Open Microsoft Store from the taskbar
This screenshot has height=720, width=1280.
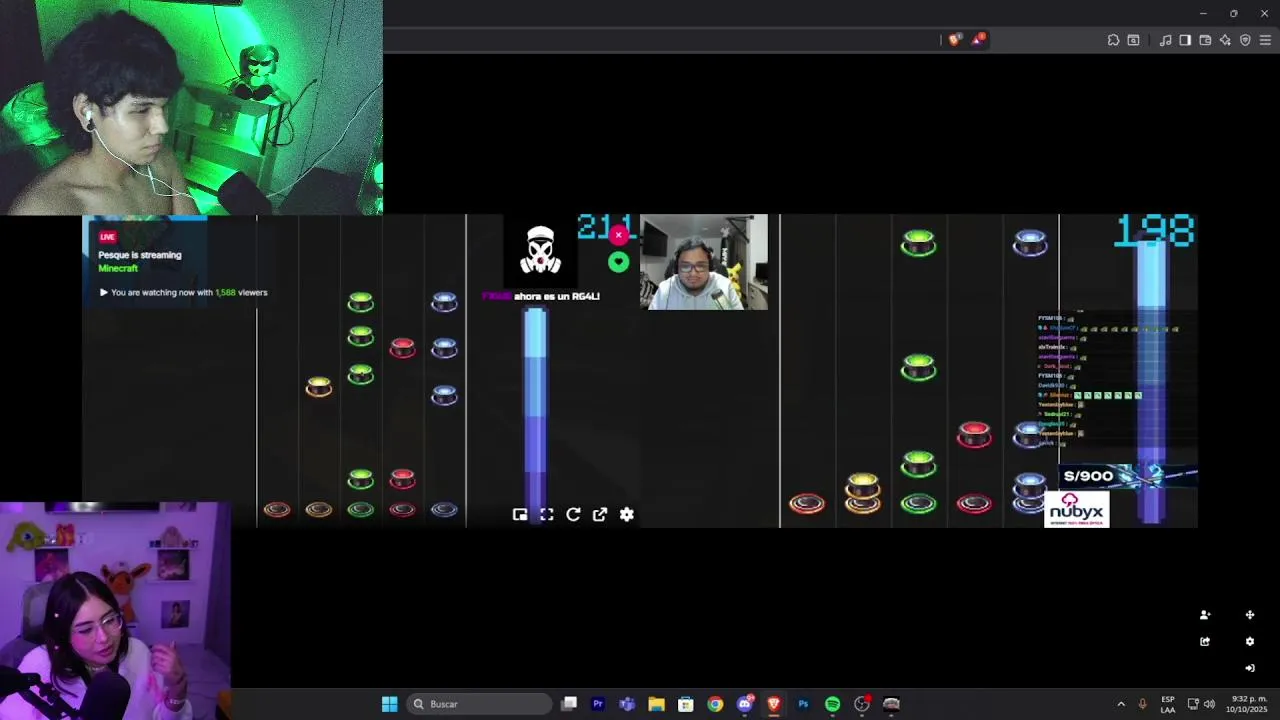[x=685, y=704]
